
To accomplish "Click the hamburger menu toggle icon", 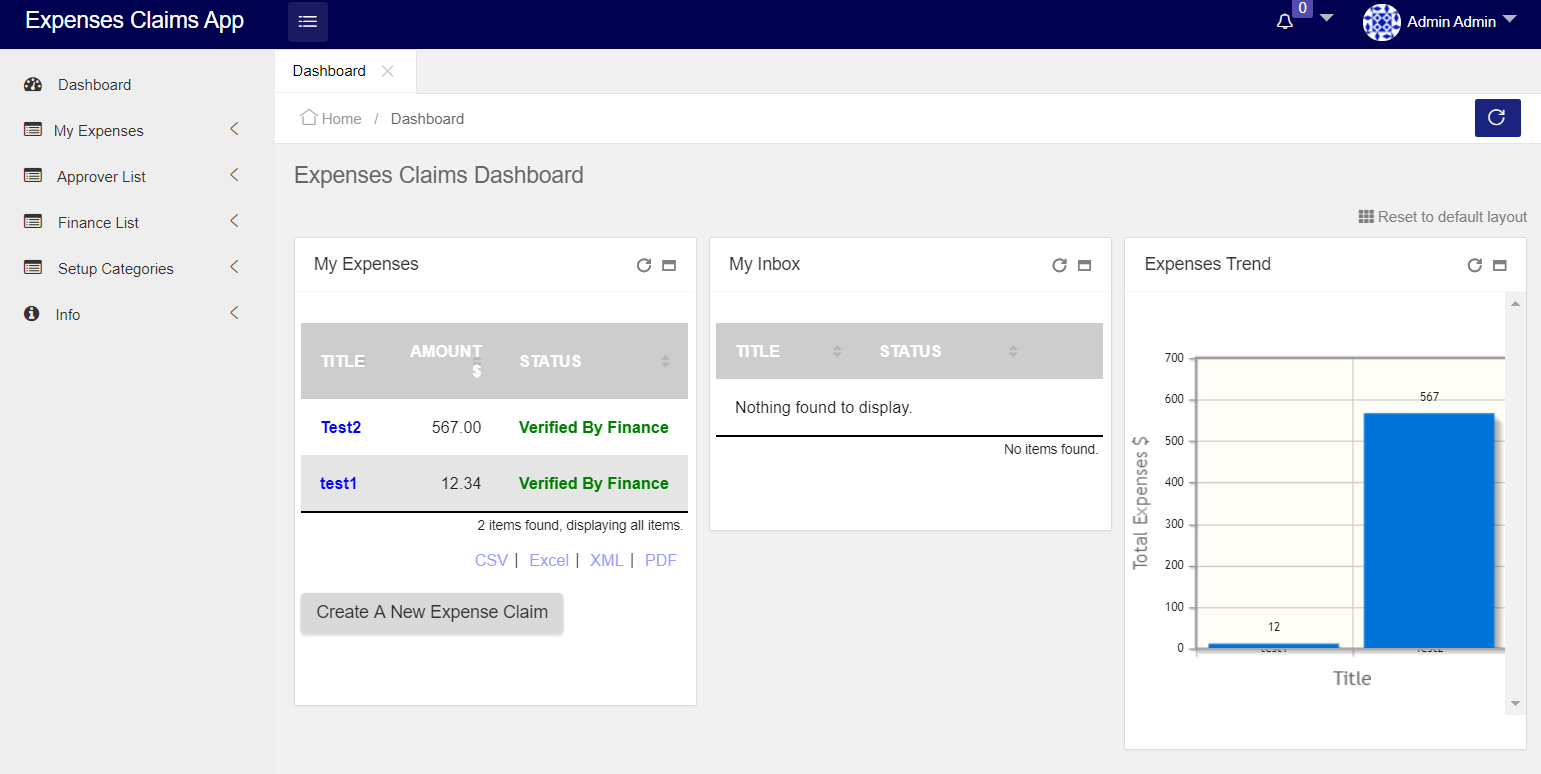I will point(307,22).
